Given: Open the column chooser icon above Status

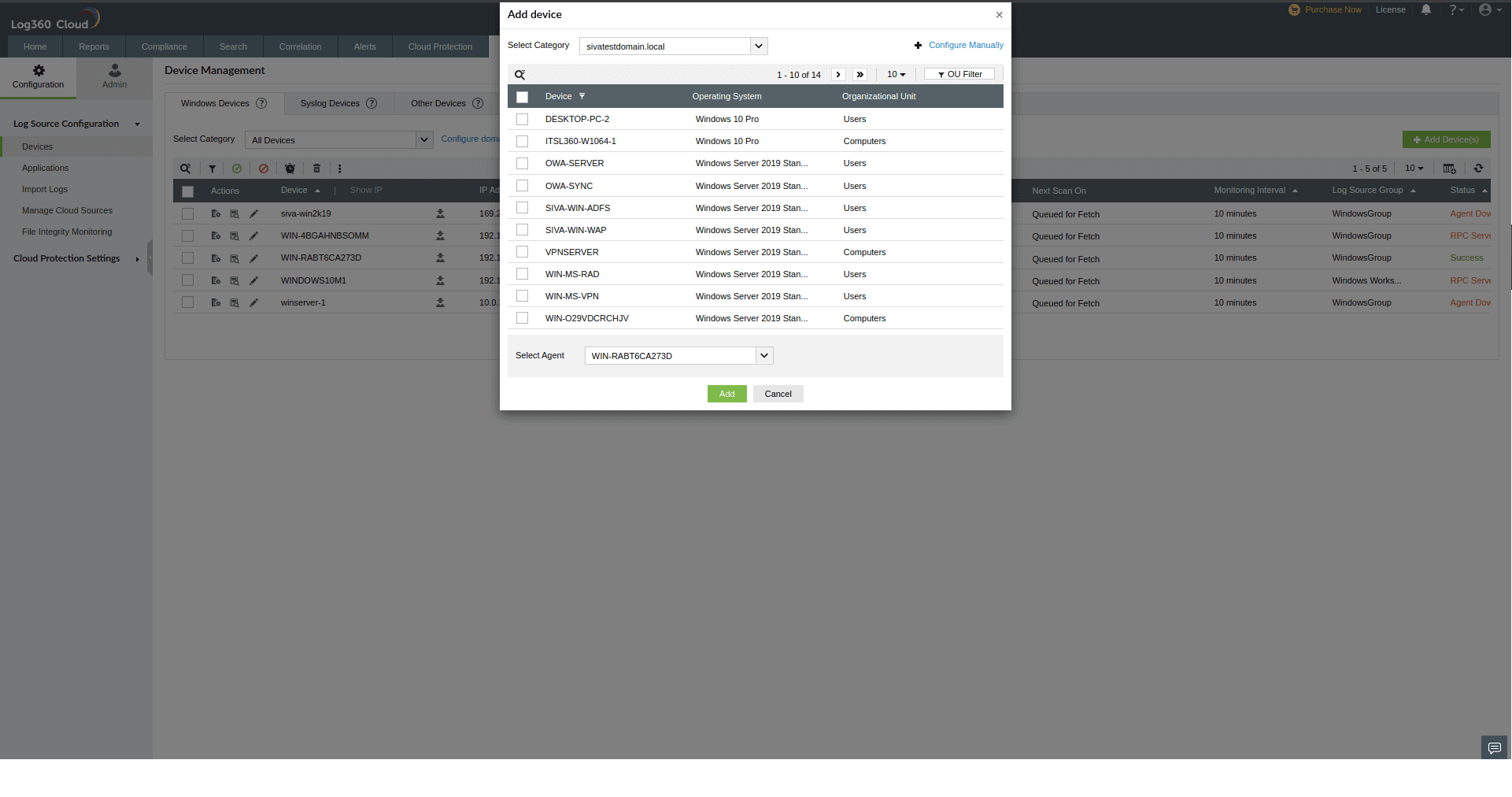Looking at the screenshot, I should coord(1450,169).
